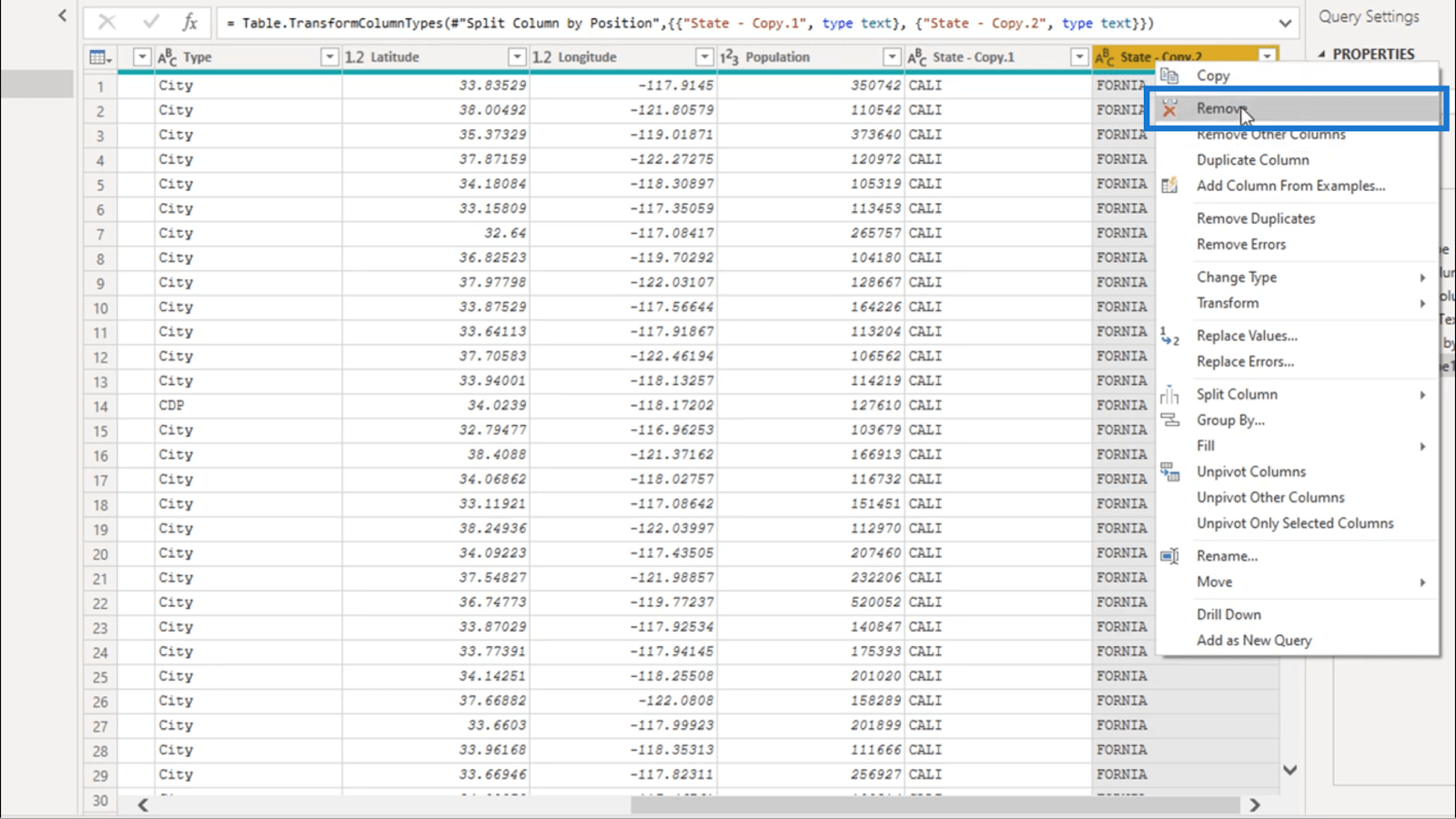The width and height of the screenshot is (1456, 819).
Task: Click the fx function icon
Action: point(189,22)
